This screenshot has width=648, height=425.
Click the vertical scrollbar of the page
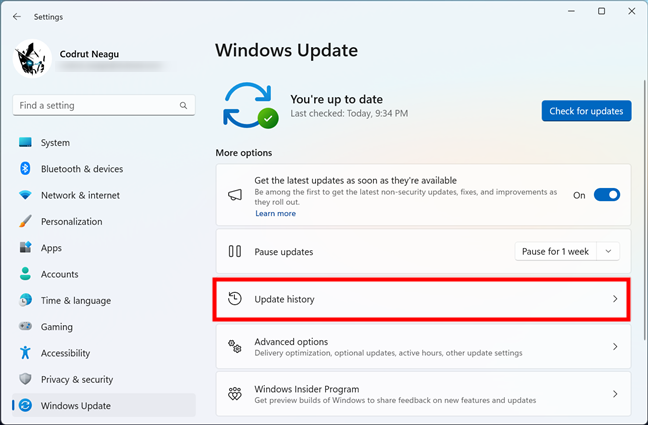click(645, 210)
